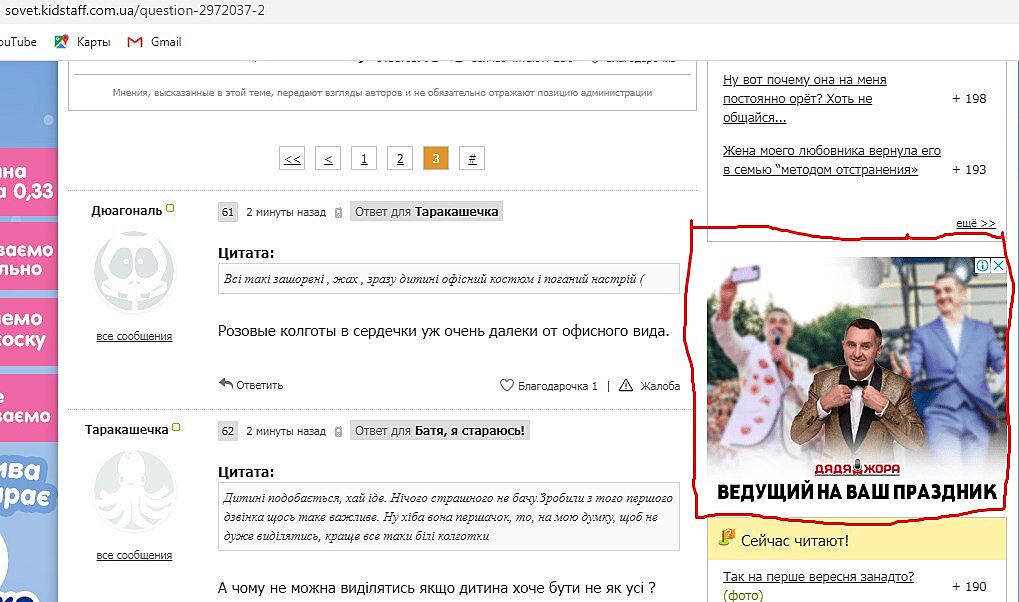
Task: Click the ad info (i) icon
Action: click(982, 266)
